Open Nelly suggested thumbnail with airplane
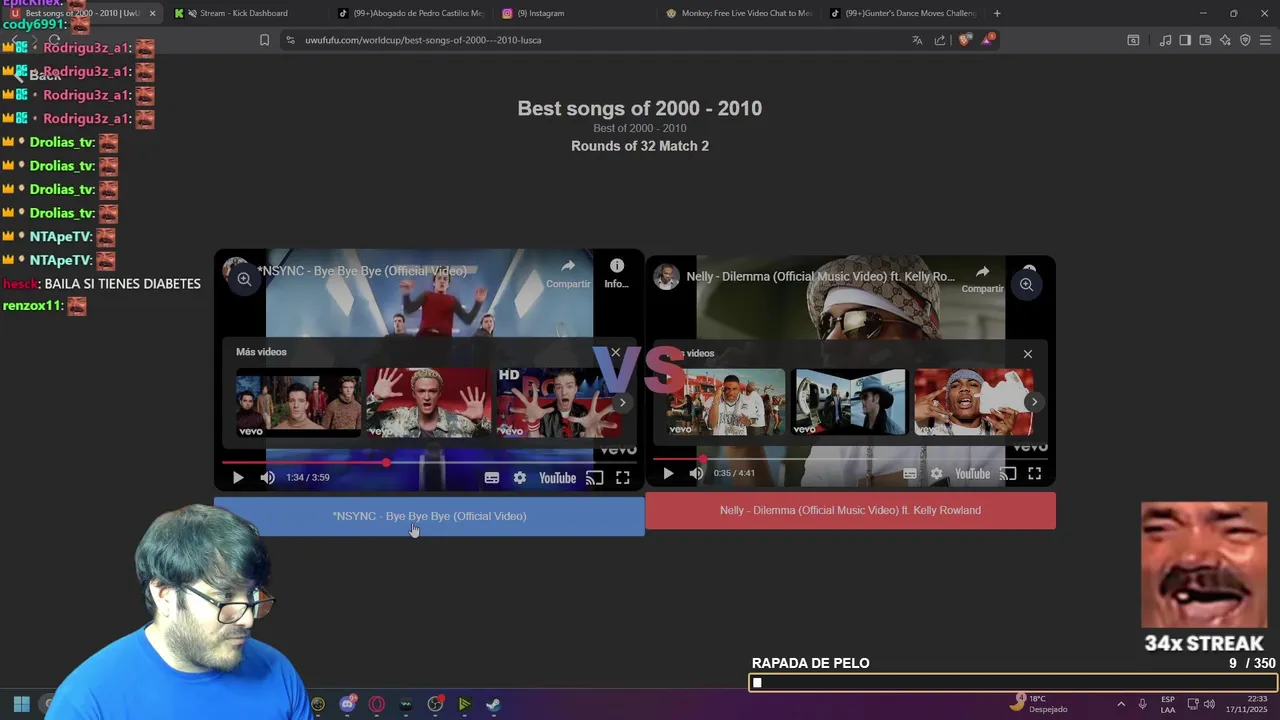The height and width of the screenshot is (720, 1280). [x=849, y=402]
